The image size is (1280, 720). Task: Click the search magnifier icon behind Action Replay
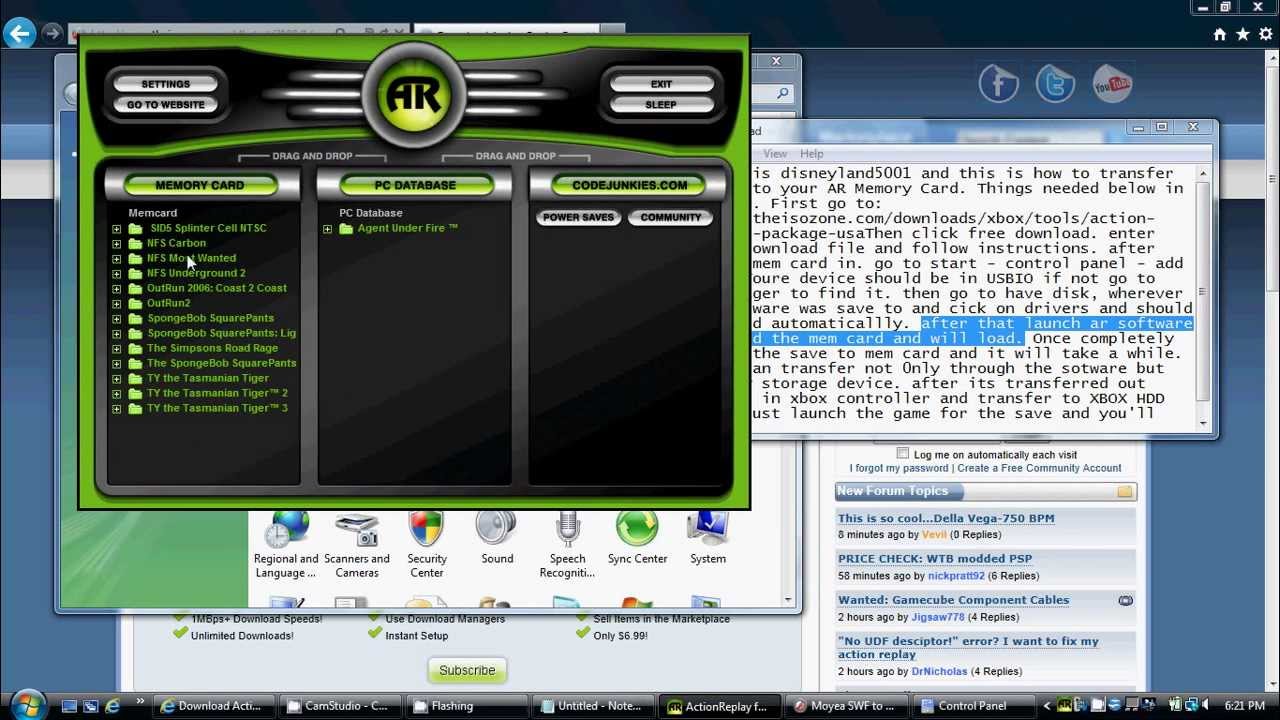783,94
